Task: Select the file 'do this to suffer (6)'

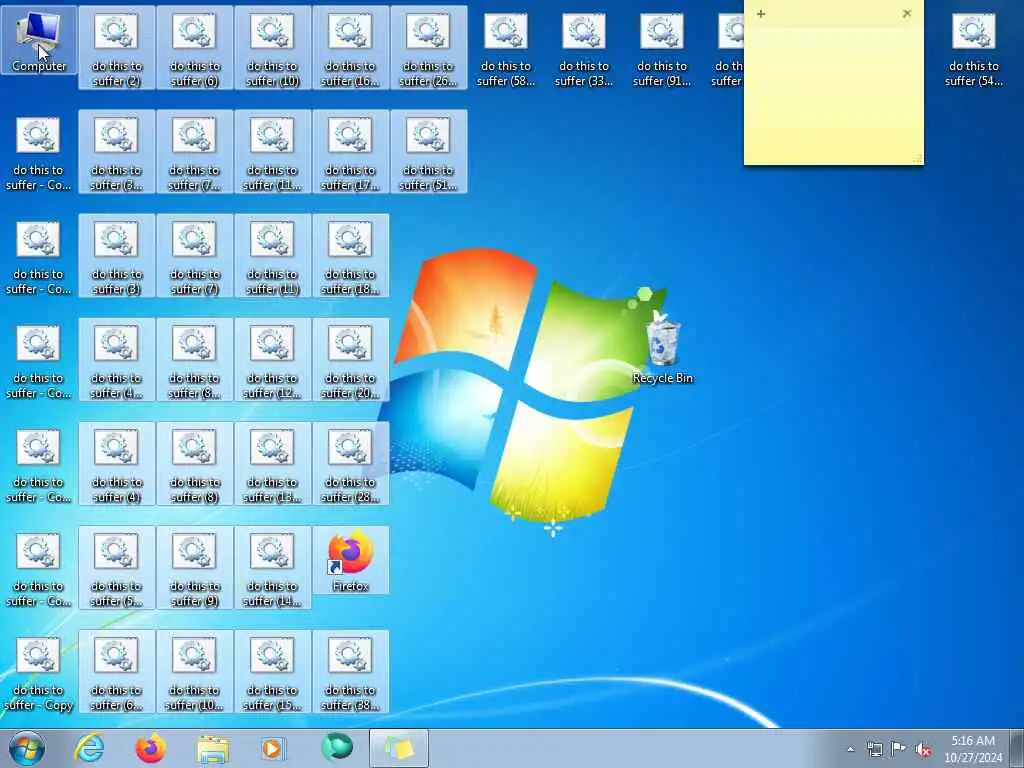Action: tap(195, 48)
